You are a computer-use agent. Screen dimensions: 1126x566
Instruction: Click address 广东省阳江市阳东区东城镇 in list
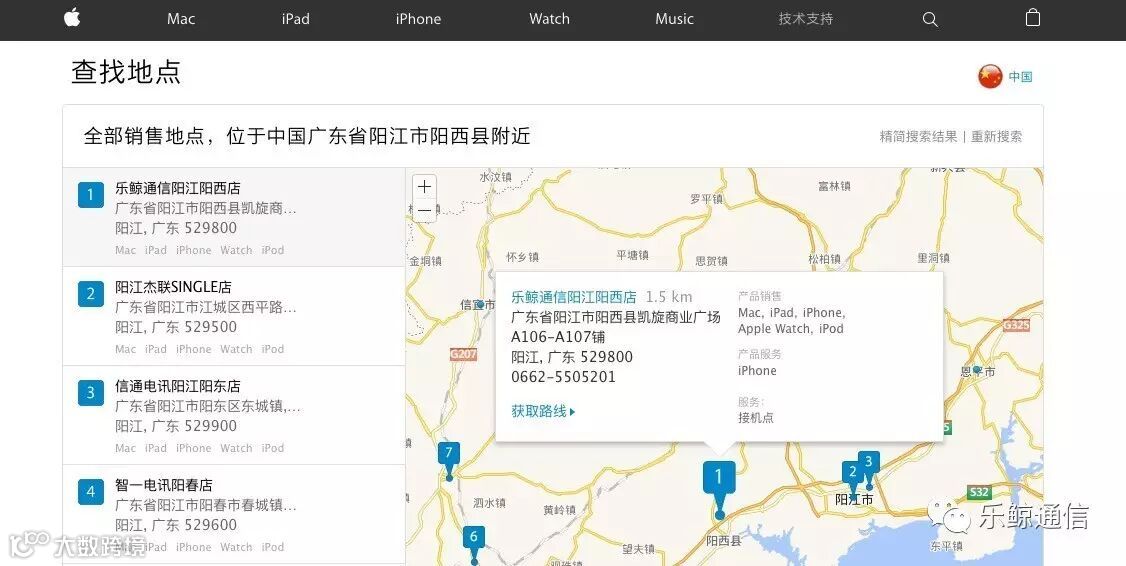tap(208, 407)
